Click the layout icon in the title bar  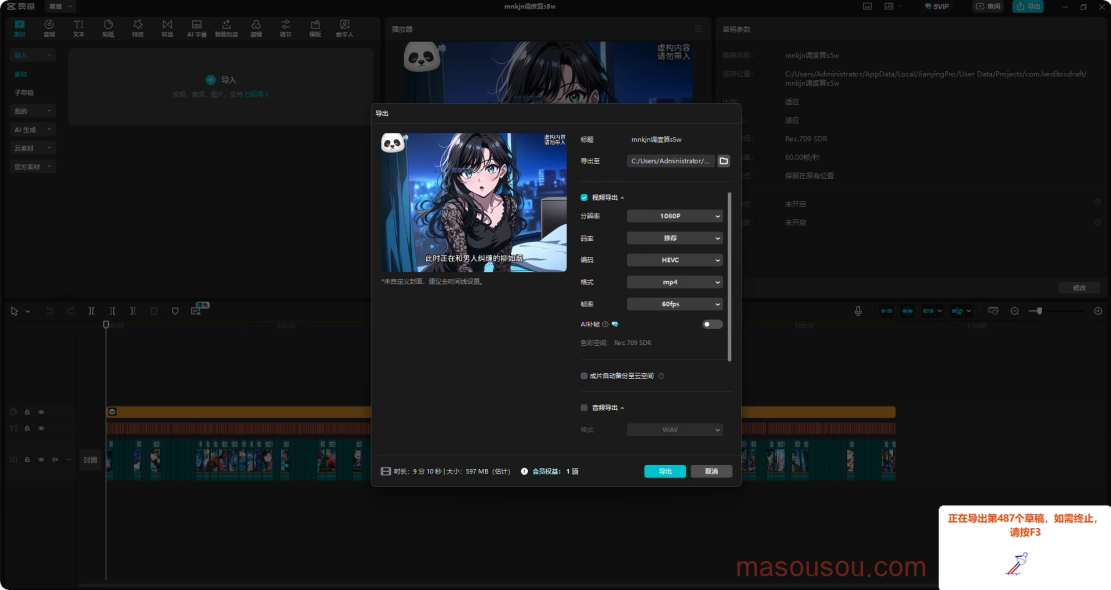(889, 6)
